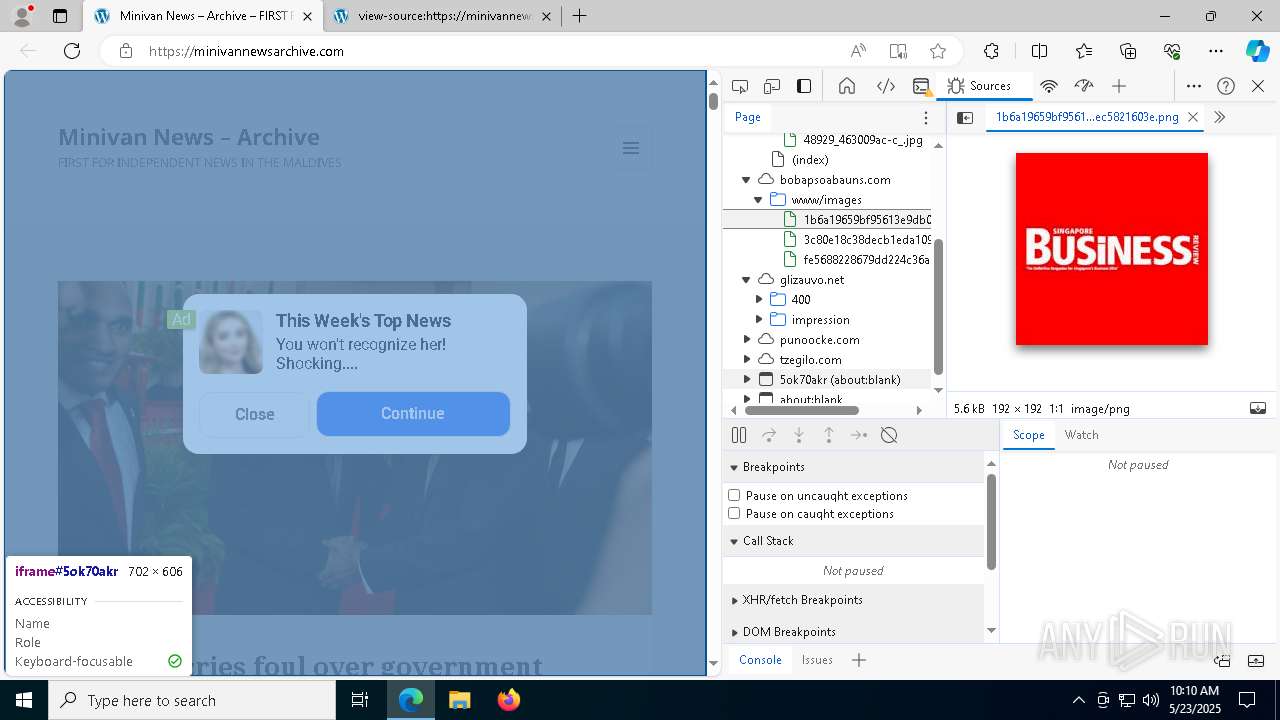Open the Console drawer tab
Image resolution: width=1280 pixels, height=720 pixels.
[x=760, y=660]
